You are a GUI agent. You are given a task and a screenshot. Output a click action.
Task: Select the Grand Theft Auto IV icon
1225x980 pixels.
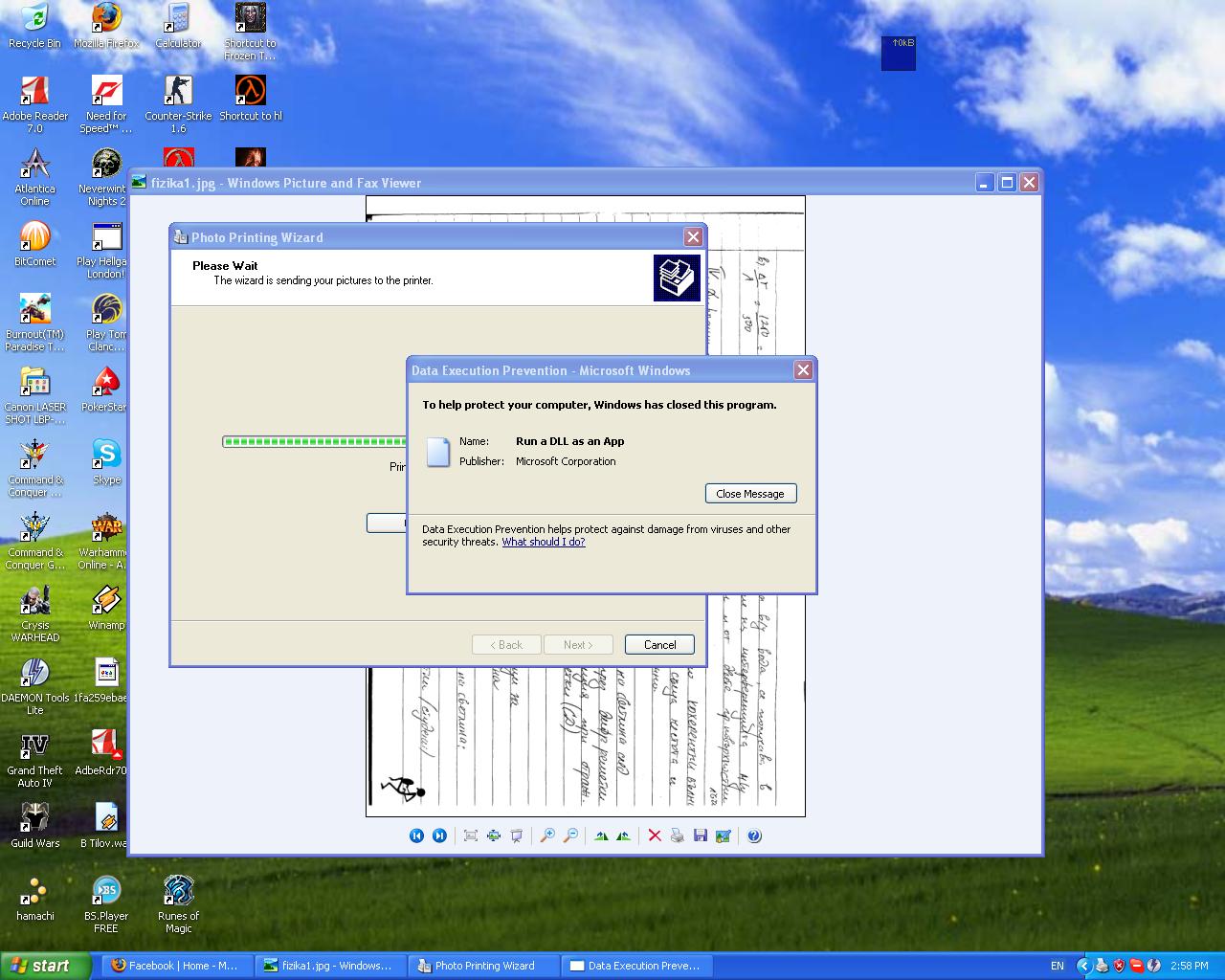coord(35,759)
